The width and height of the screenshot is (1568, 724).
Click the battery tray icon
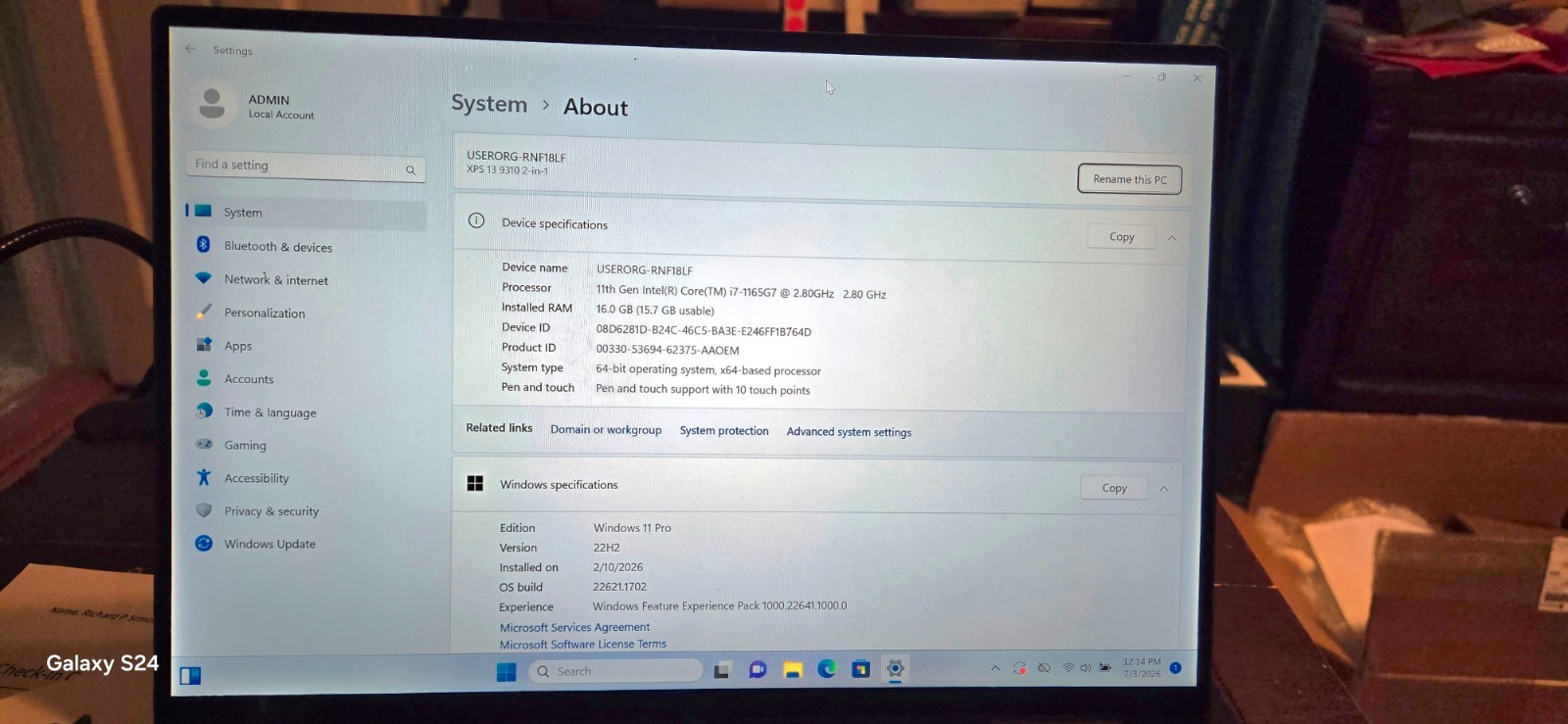1105,668
